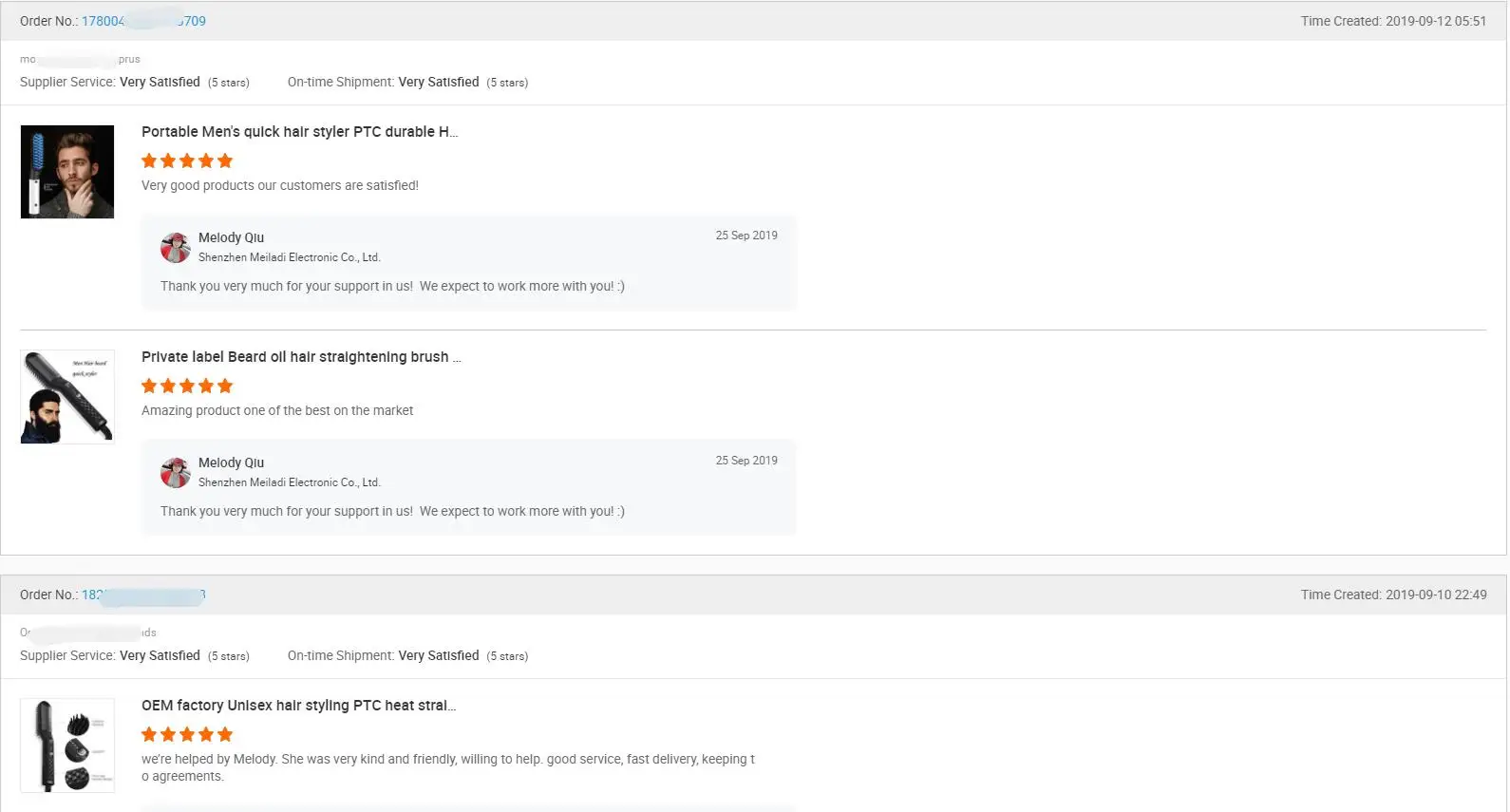Click the first star under Portable Men's styler
1510x812 pixels.
click(x=149, y=161)
